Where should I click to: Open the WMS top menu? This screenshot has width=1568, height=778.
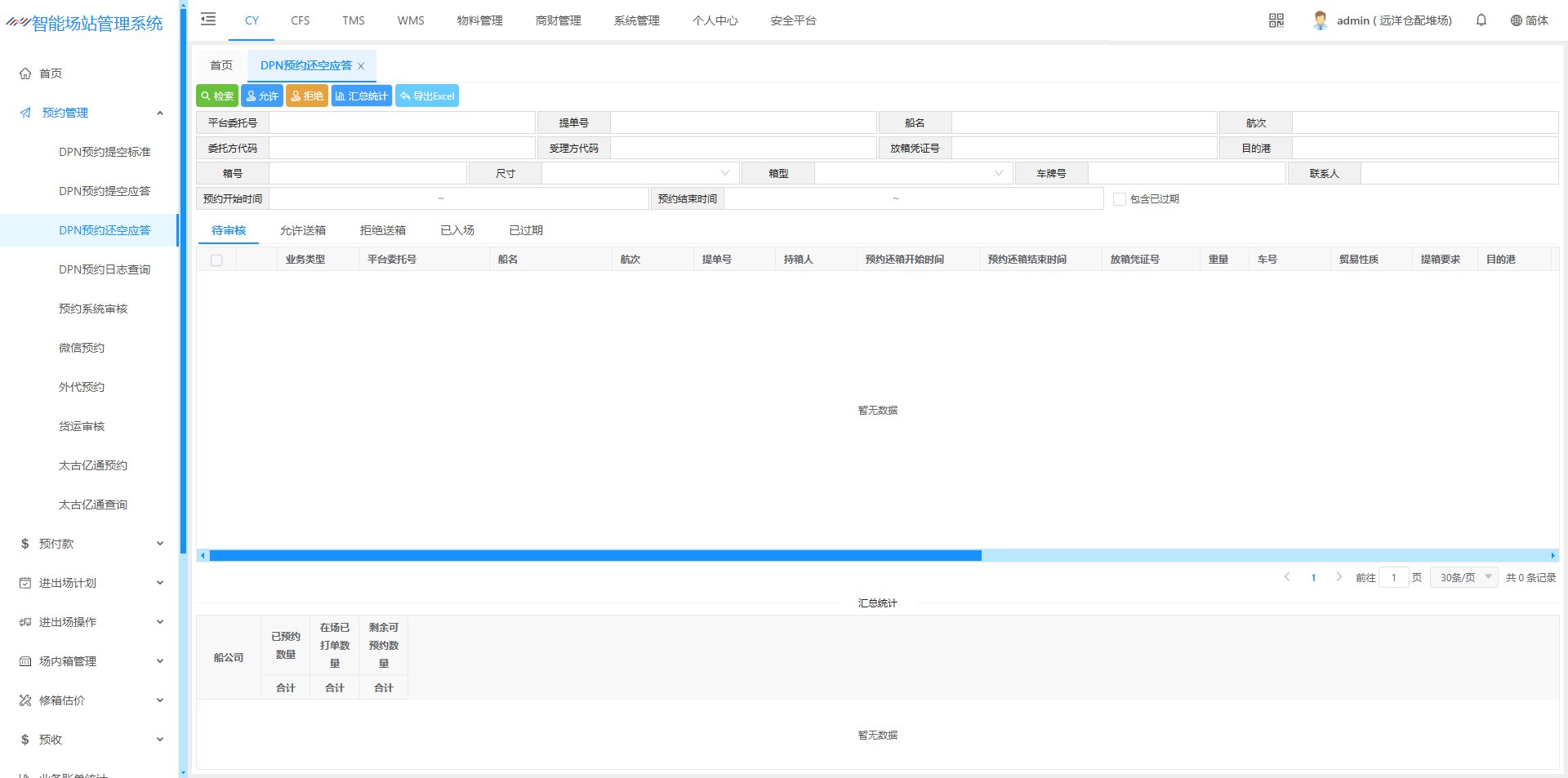coord(411,20)
